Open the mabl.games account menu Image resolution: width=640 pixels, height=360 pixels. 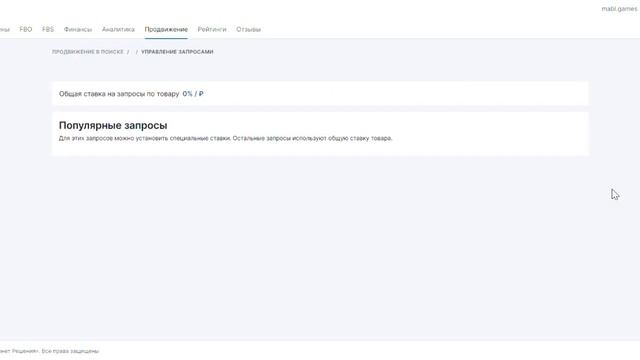619,9
